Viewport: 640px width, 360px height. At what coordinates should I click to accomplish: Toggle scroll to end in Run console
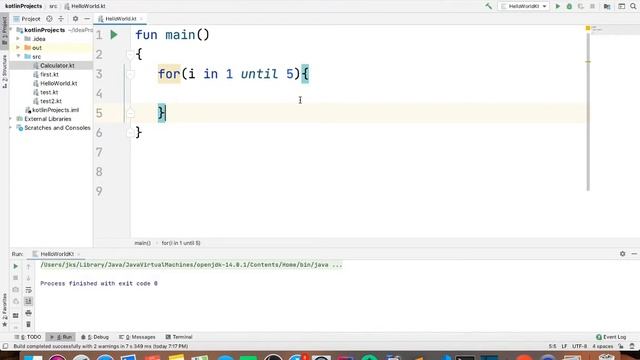pos(28,301)
